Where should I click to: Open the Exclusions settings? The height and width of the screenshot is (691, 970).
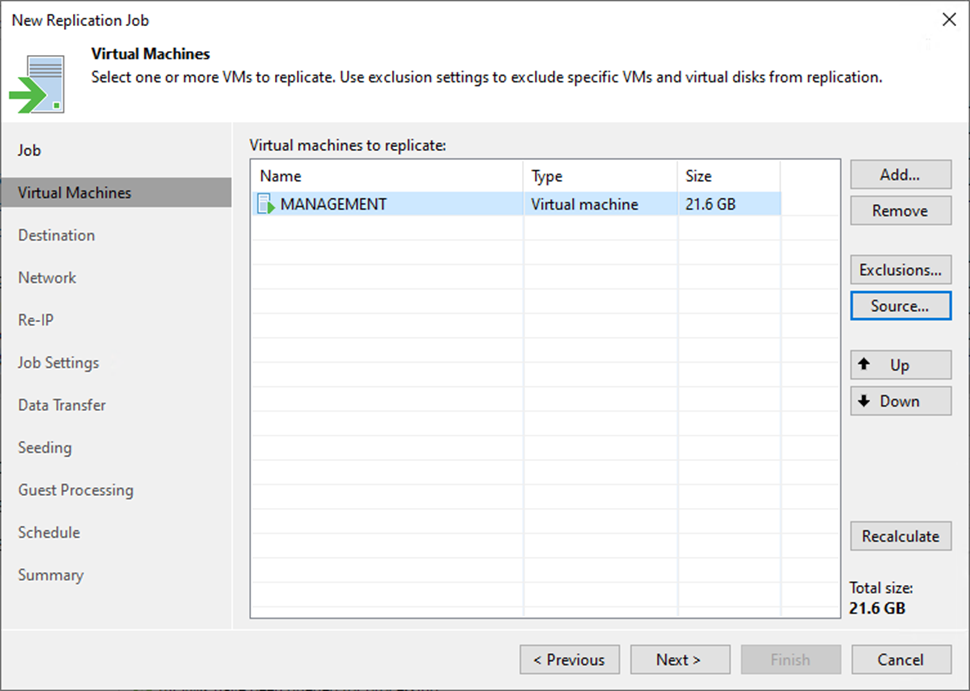coord(900,270)
